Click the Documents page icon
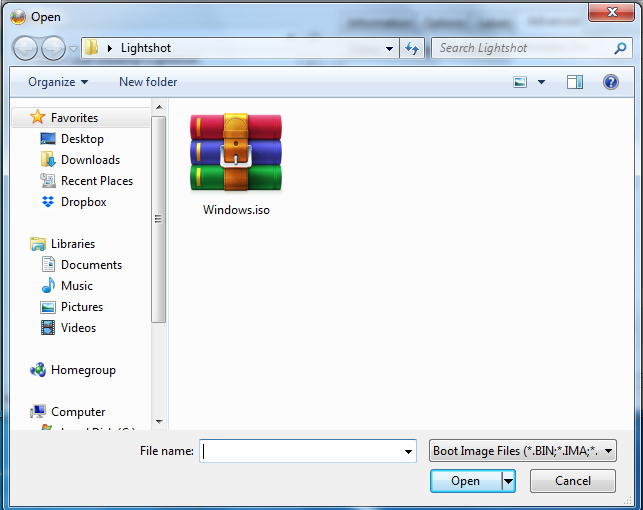 click(48, 264)
